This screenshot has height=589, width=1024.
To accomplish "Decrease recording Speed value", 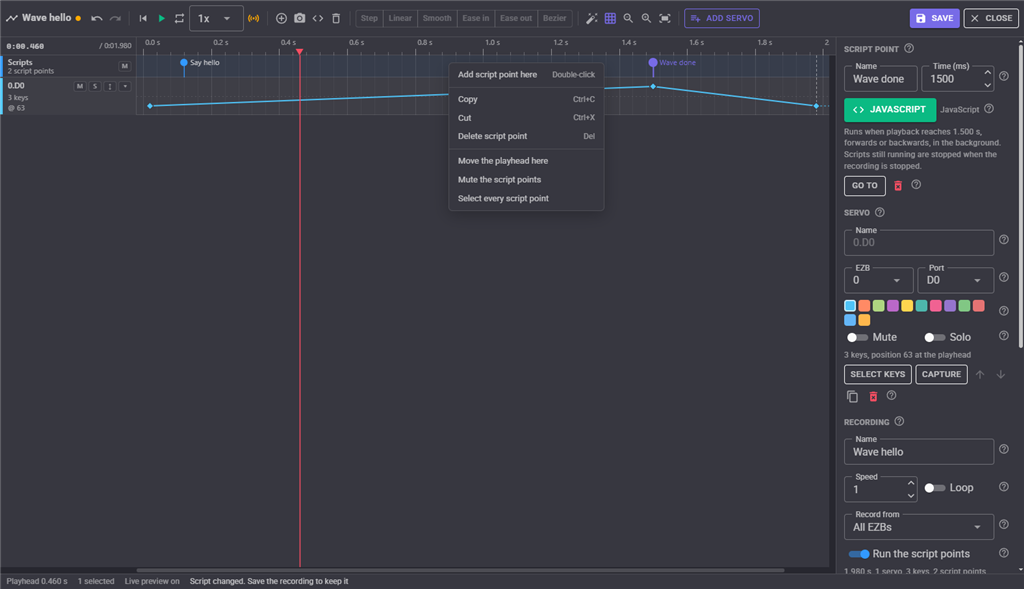I will click(910, 496).
